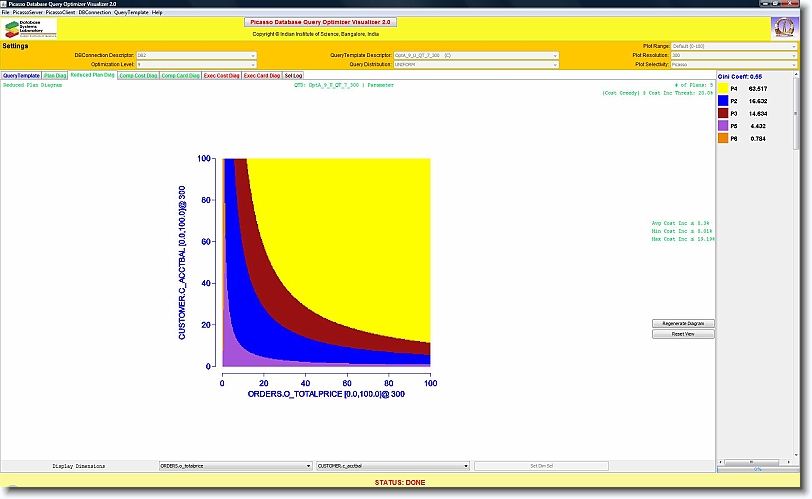The image size is (812, 499).
Task: Click the Regenerate Diagram button
Action: pos(683,323)
